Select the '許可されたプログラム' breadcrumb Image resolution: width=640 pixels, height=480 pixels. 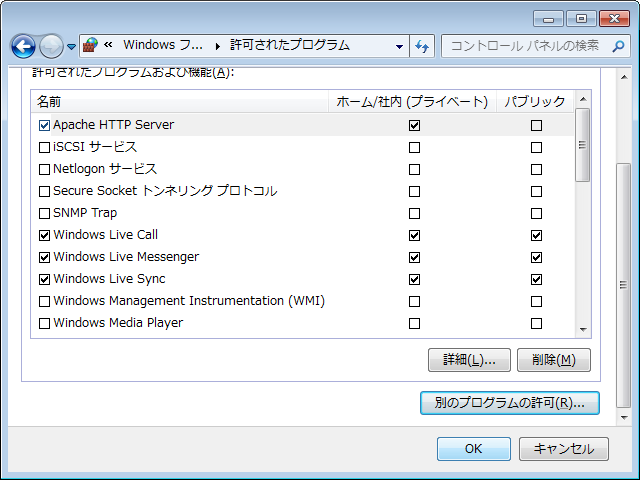[290, 45]
